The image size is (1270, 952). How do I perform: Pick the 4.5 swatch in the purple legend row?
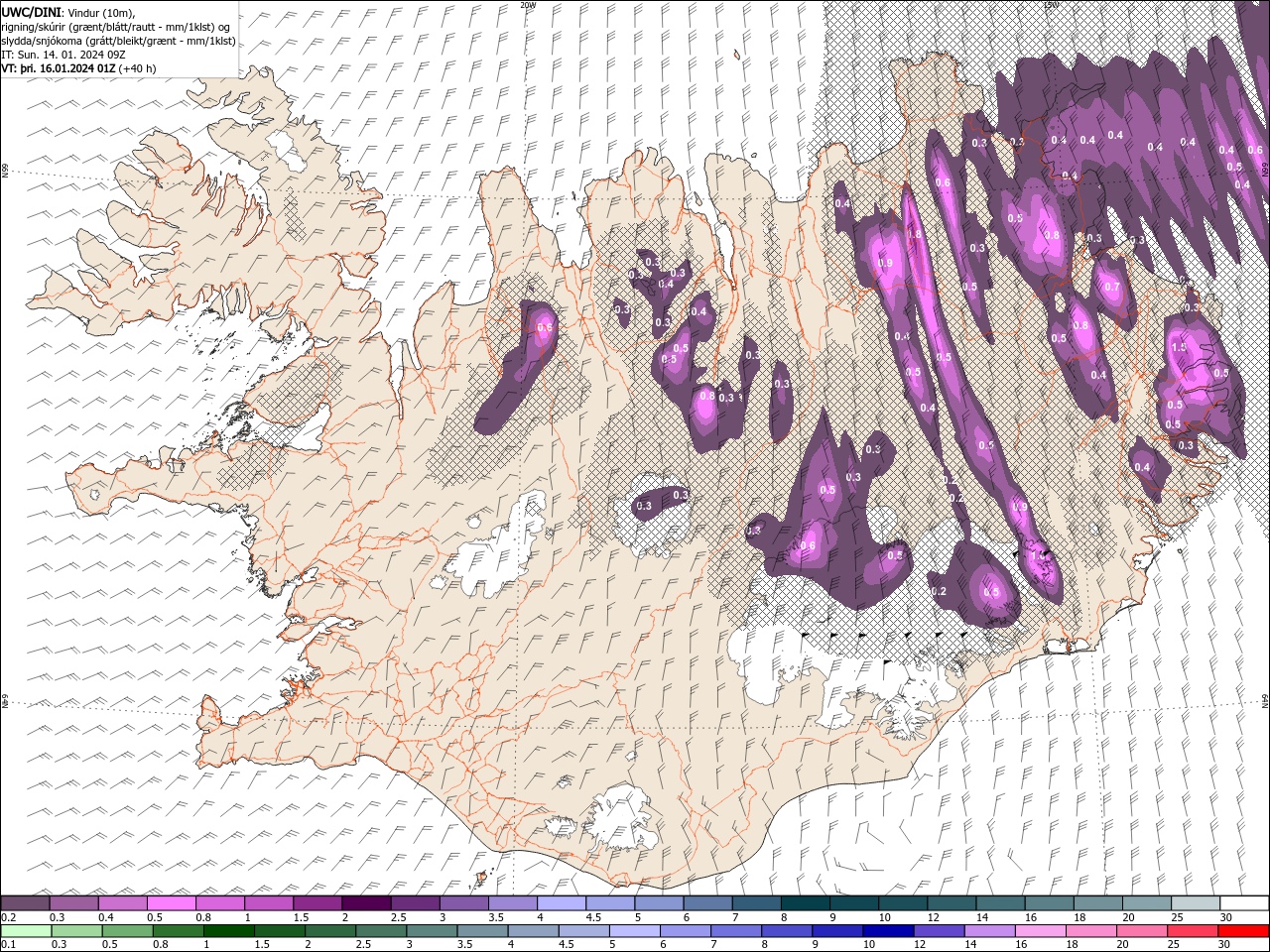[x=609, y=903]
